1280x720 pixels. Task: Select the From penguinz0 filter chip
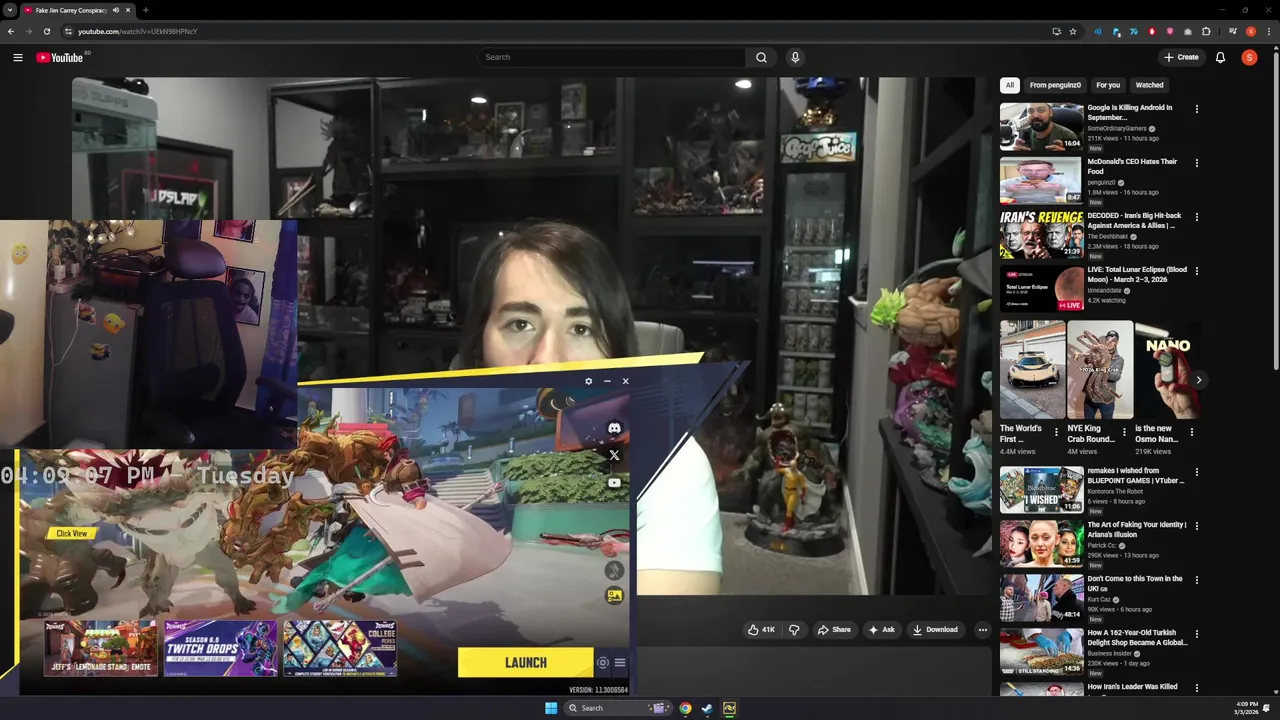[1055, 85]
